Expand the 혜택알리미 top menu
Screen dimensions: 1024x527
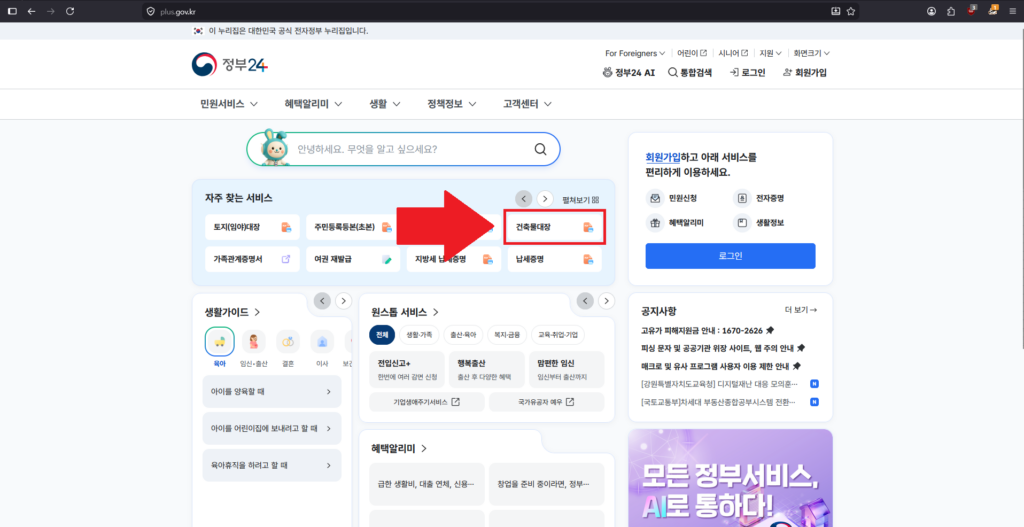[x=315, y=104]
